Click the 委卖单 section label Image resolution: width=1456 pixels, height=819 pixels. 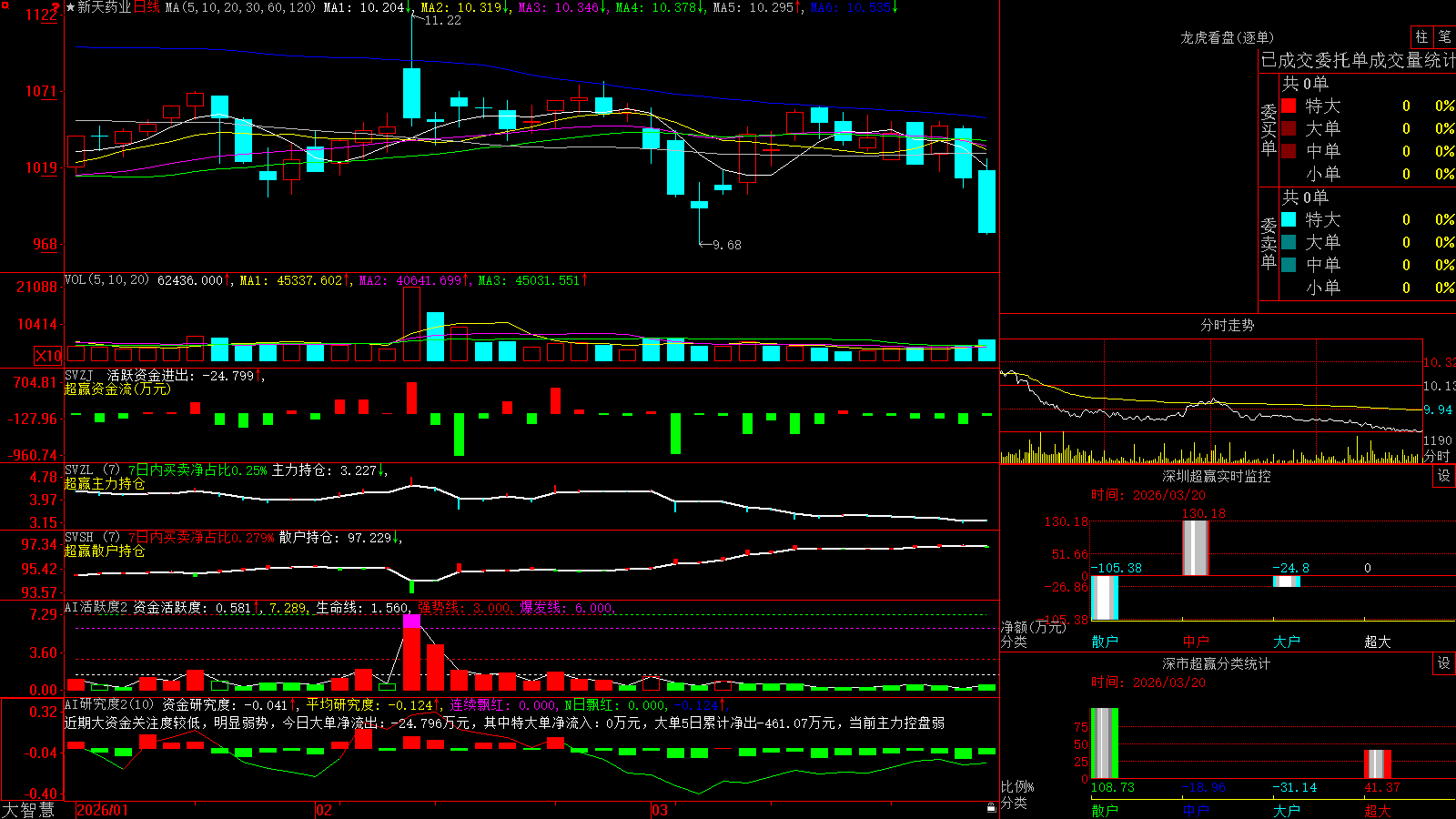point(1269,243)
